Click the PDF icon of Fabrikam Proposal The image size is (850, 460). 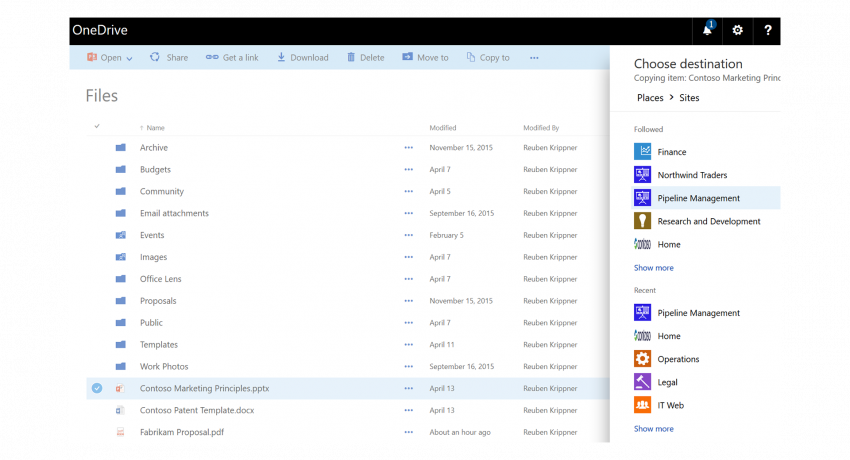(x=120, y=432)
